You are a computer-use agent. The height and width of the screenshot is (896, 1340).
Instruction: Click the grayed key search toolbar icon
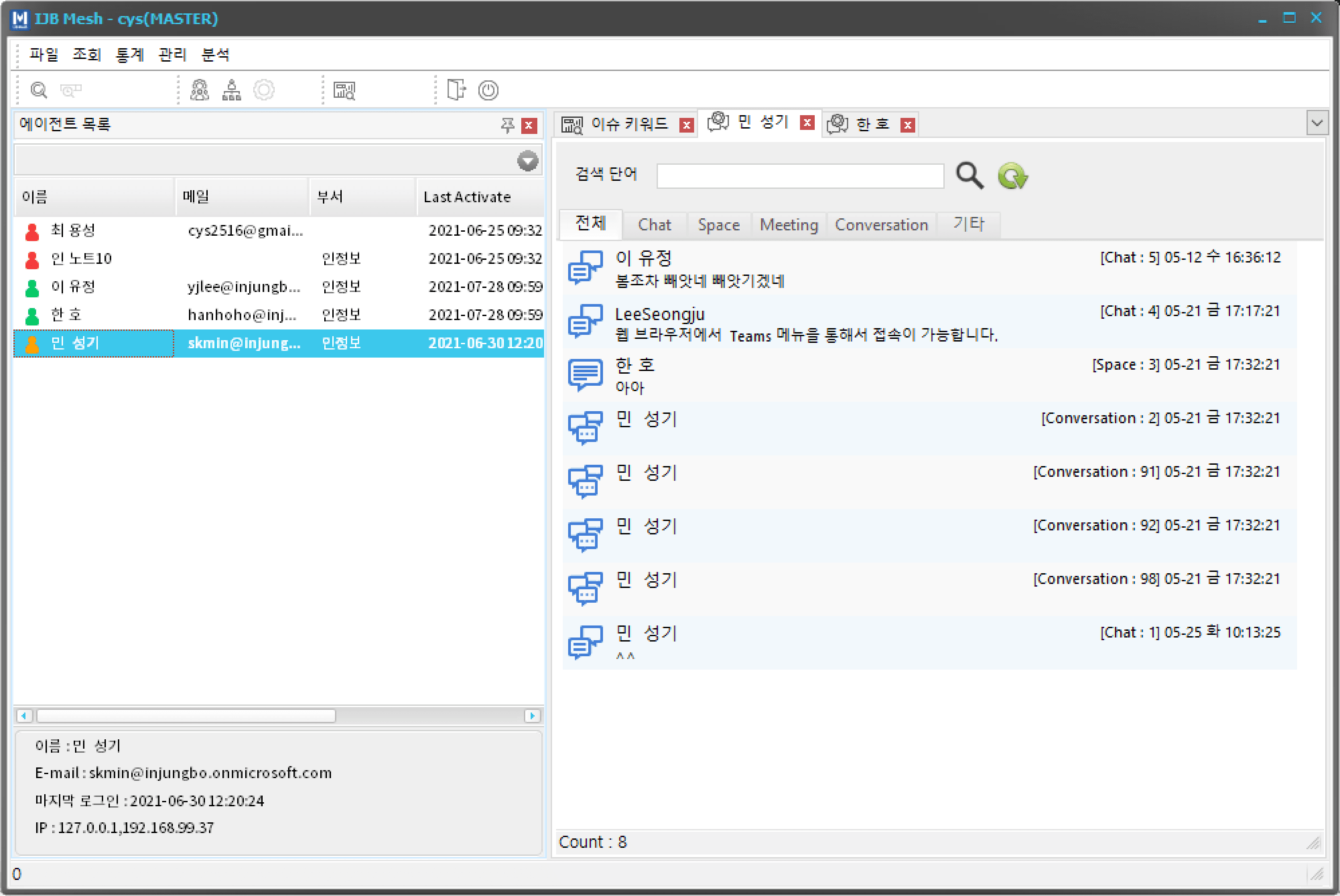[x=71, y=90]
